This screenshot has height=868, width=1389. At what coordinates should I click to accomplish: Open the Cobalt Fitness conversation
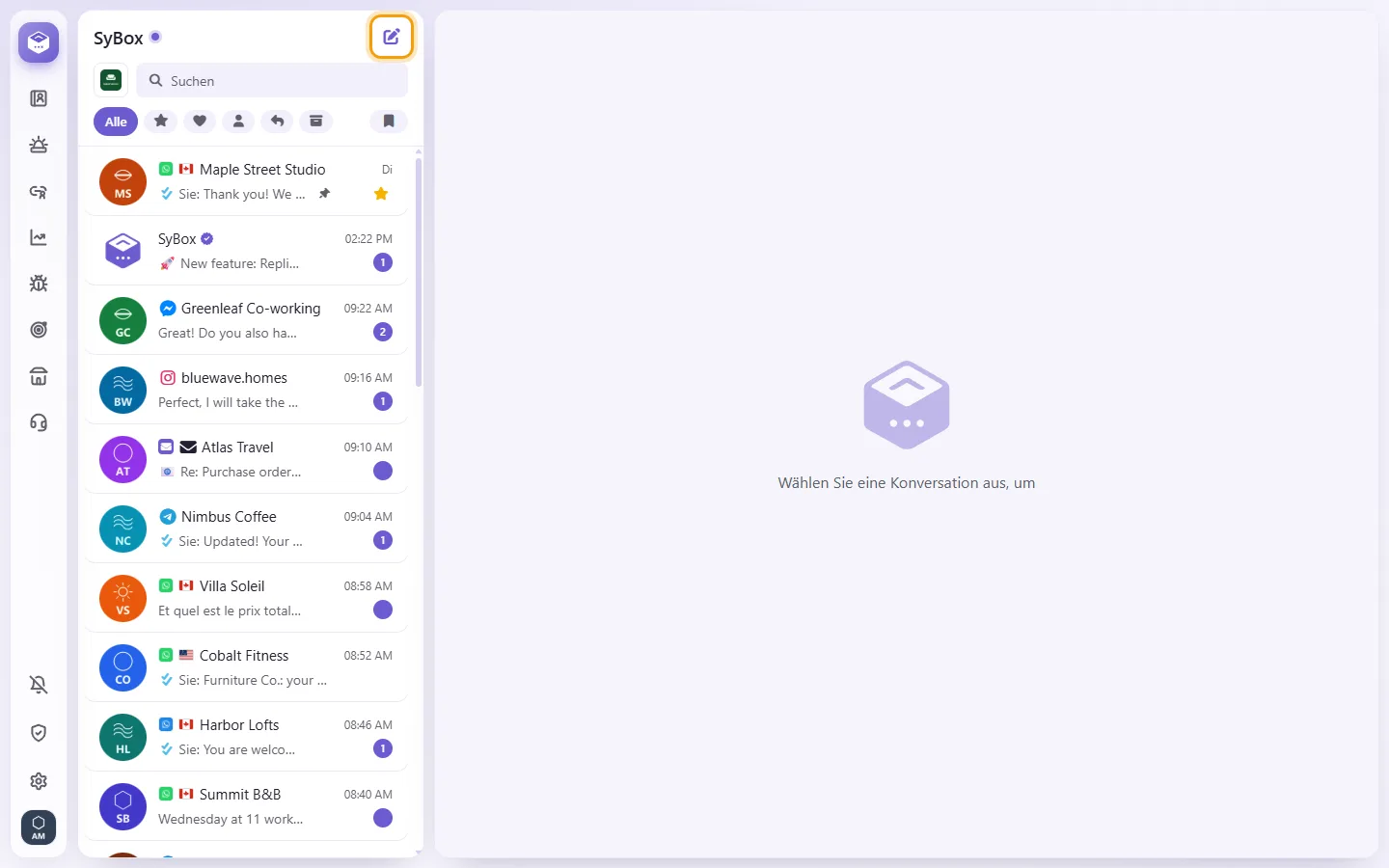tap(246, 667)
